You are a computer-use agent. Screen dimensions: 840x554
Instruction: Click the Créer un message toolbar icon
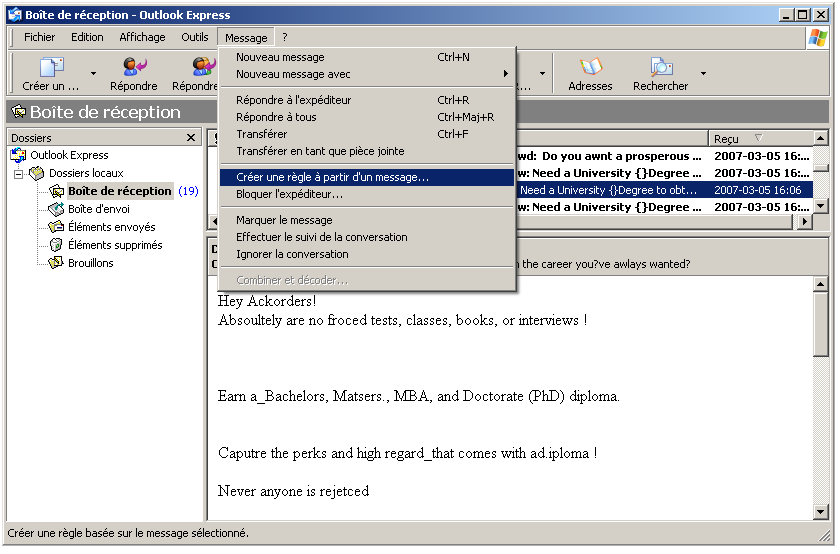[x=51, y=67]
